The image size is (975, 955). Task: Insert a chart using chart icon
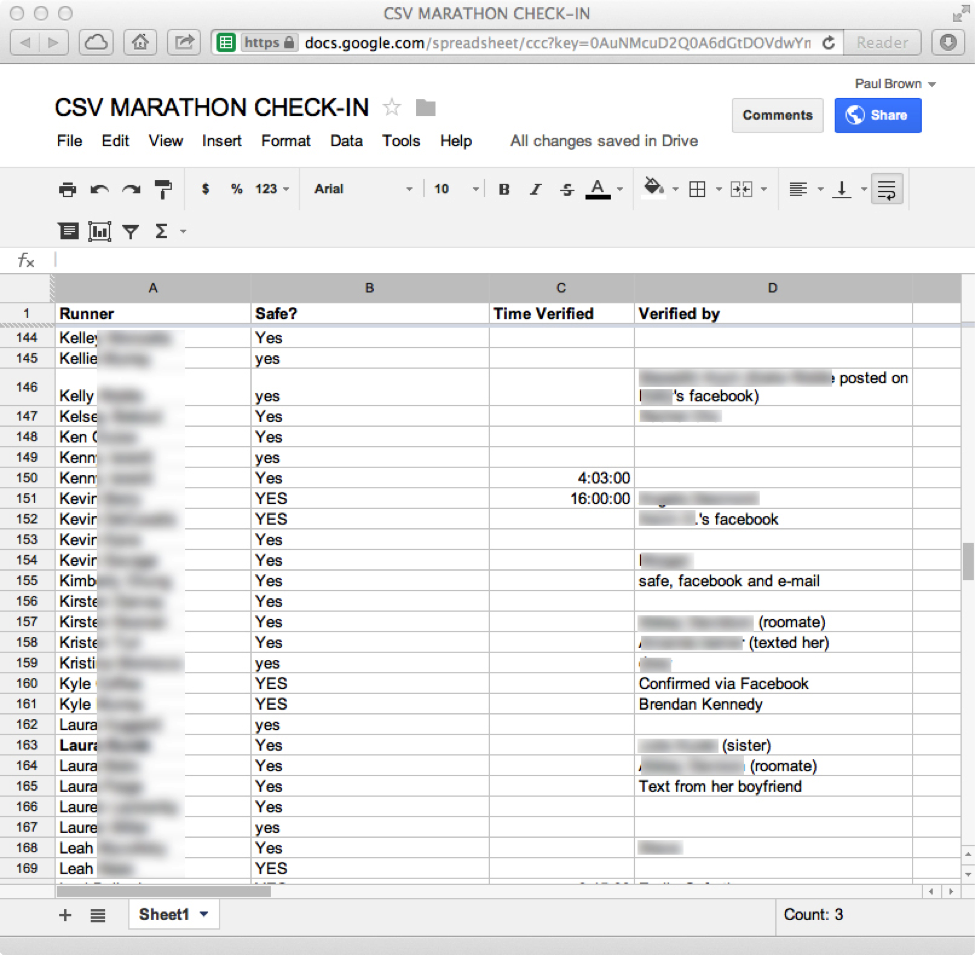click(x=99, y=232)
